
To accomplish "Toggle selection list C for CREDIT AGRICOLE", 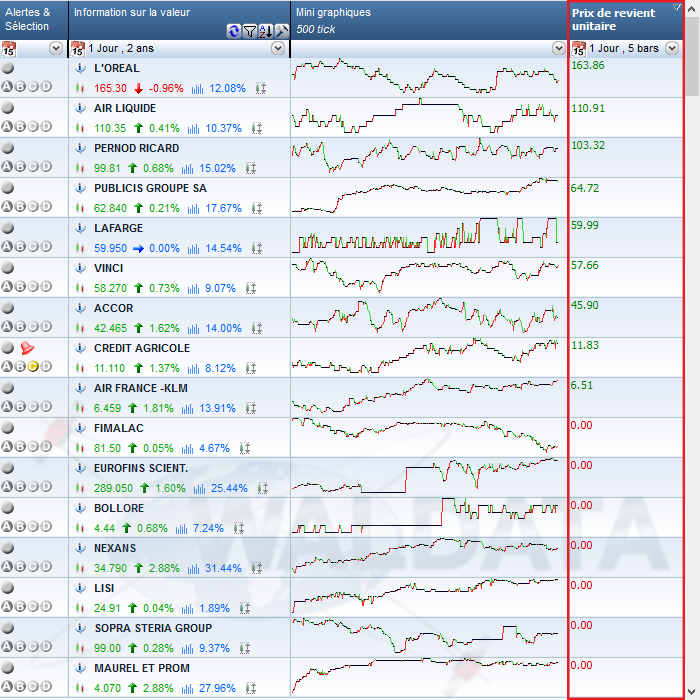I will [x=33, y=367].
